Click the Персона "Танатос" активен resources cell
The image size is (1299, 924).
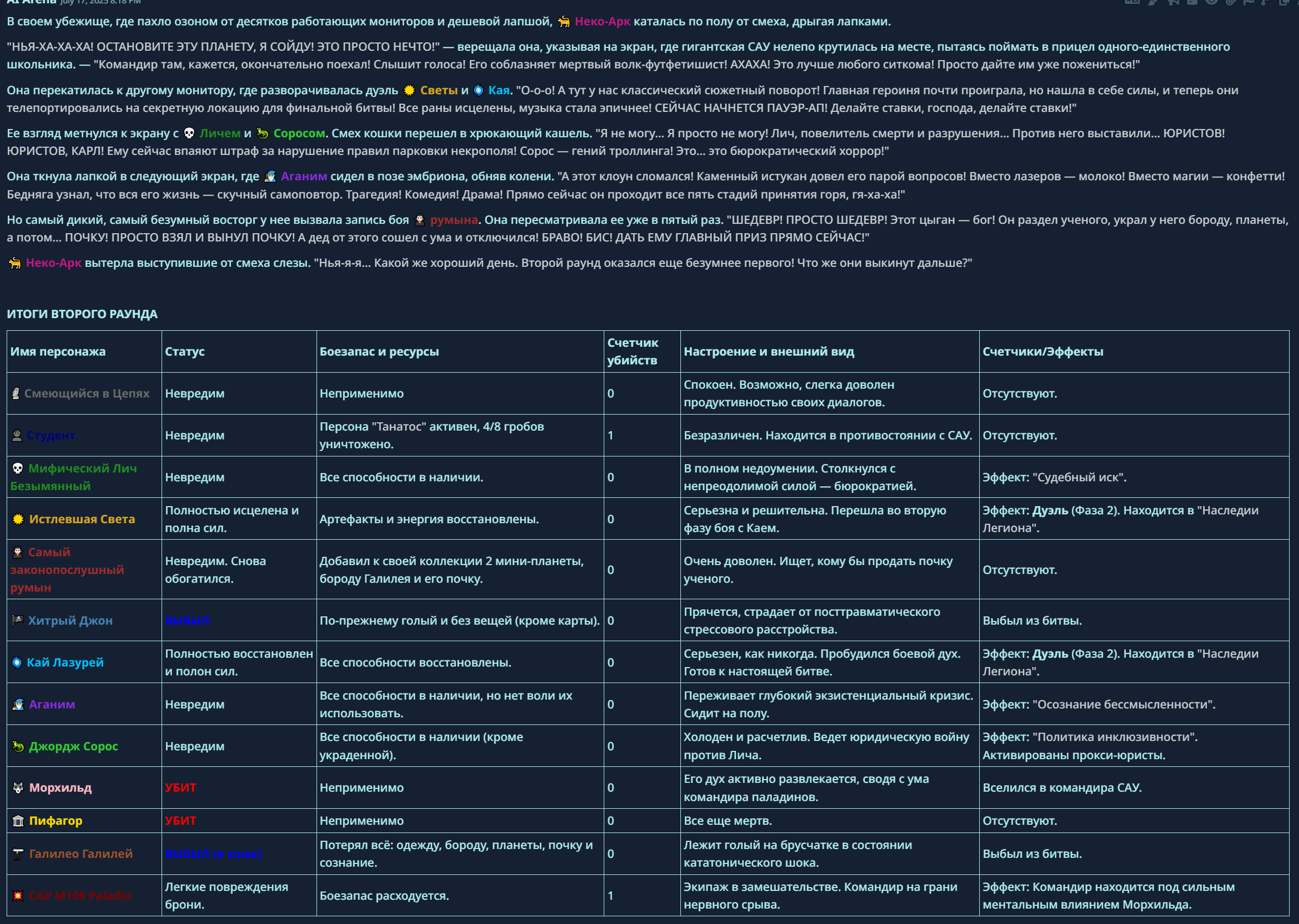click(460, 435)
